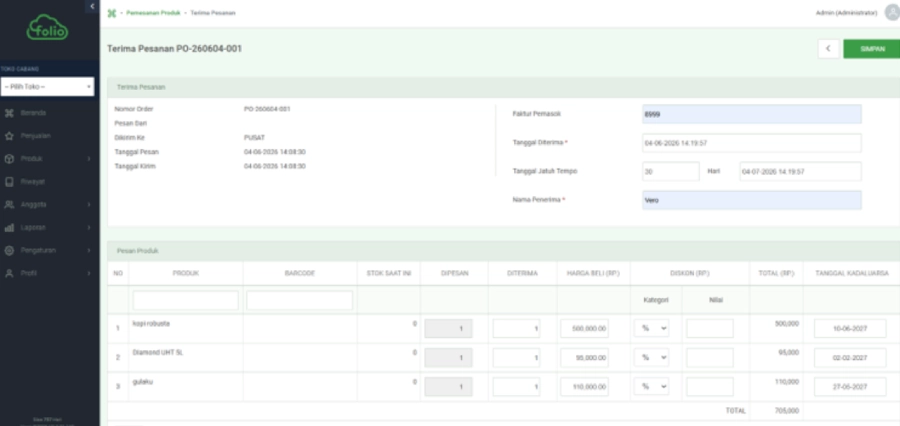Viewport: 900px width, 426px height.
Task: Click the Produk box icon
Action: click(9, 158)
